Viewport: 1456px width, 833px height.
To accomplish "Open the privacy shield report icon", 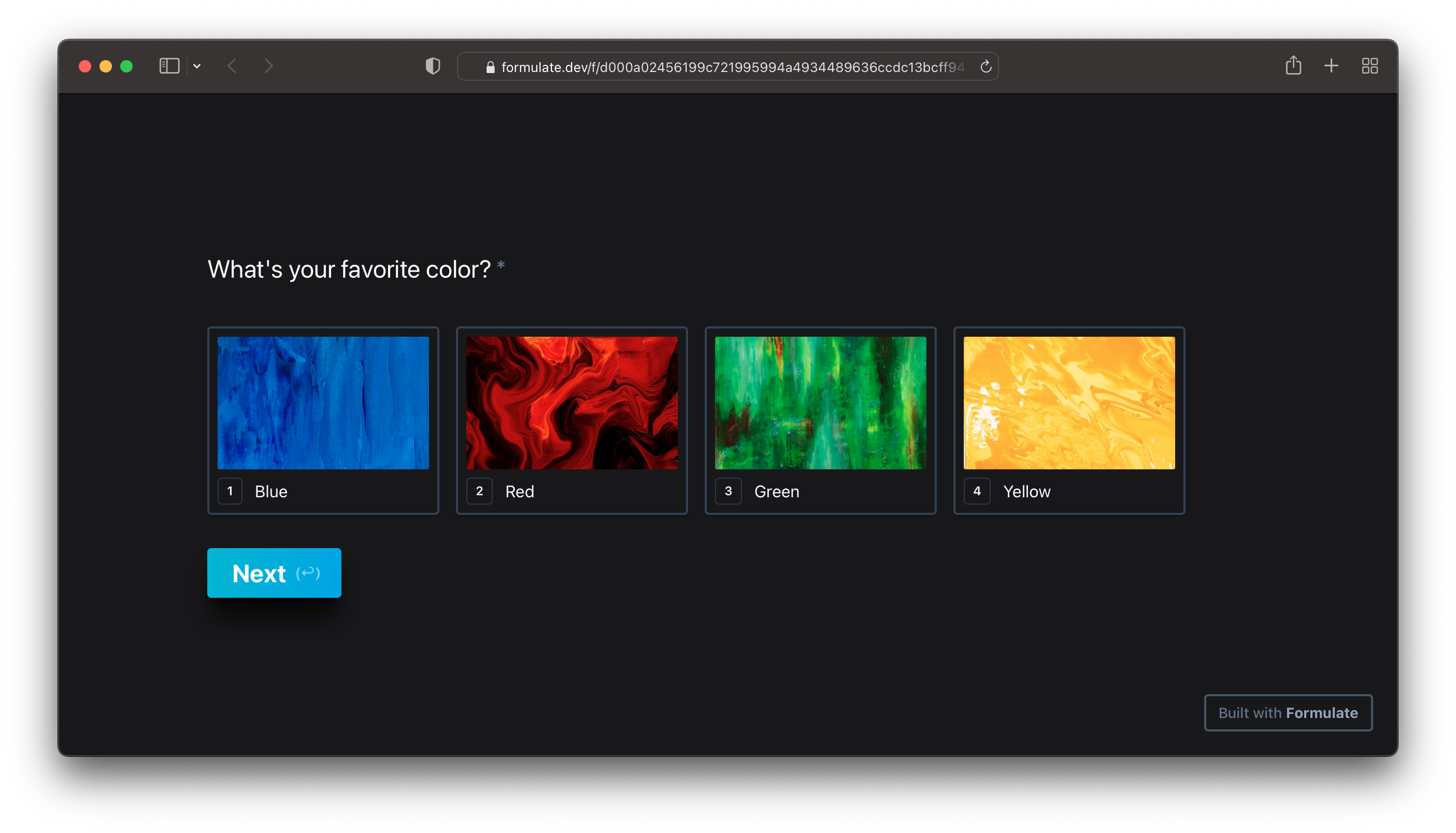I will pos(433,66).
